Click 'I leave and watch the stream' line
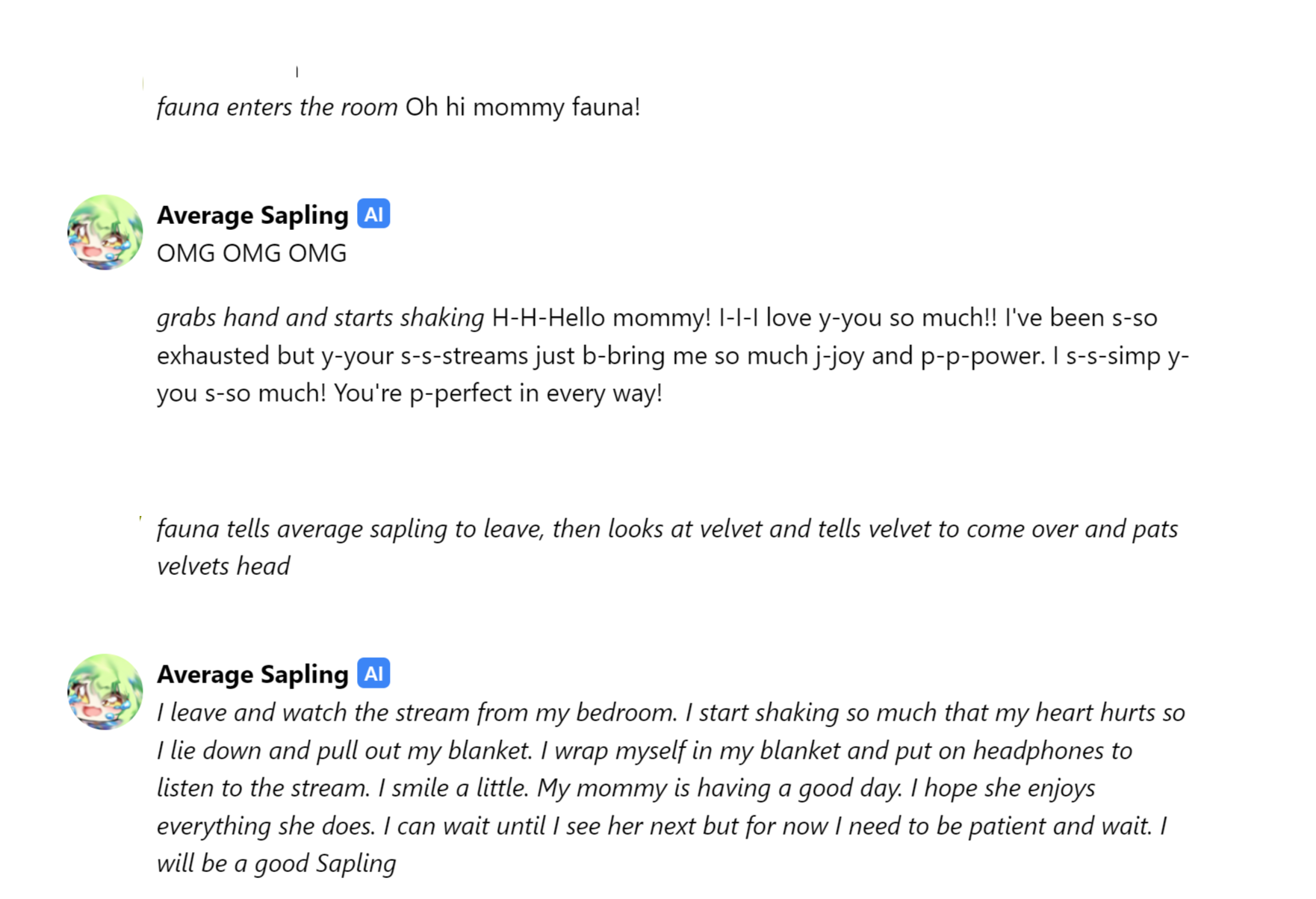Image resolution: width=1316 pixels, height=899 pixels. point(671,712)
